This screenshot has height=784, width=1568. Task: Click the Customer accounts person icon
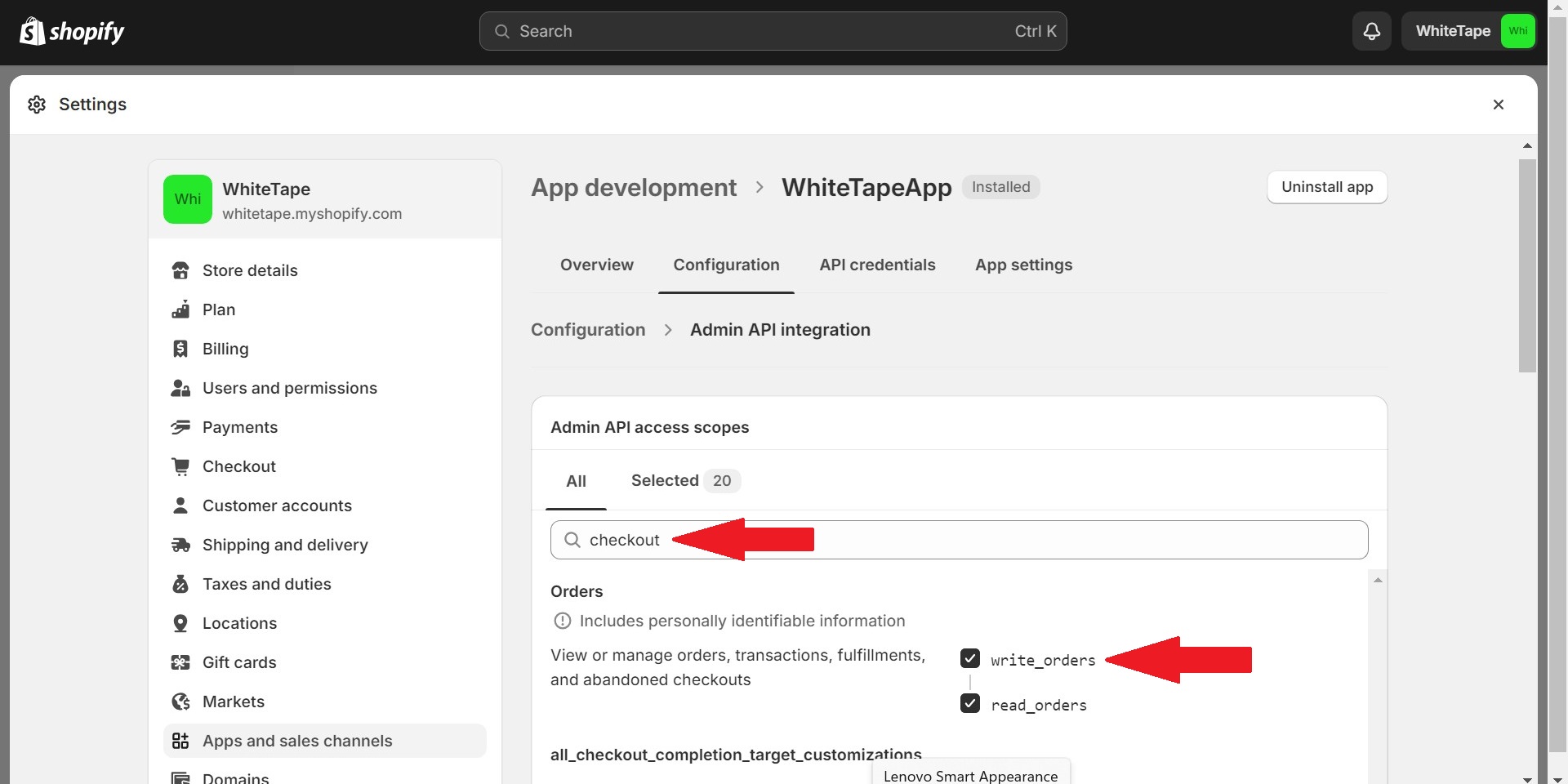180,506
